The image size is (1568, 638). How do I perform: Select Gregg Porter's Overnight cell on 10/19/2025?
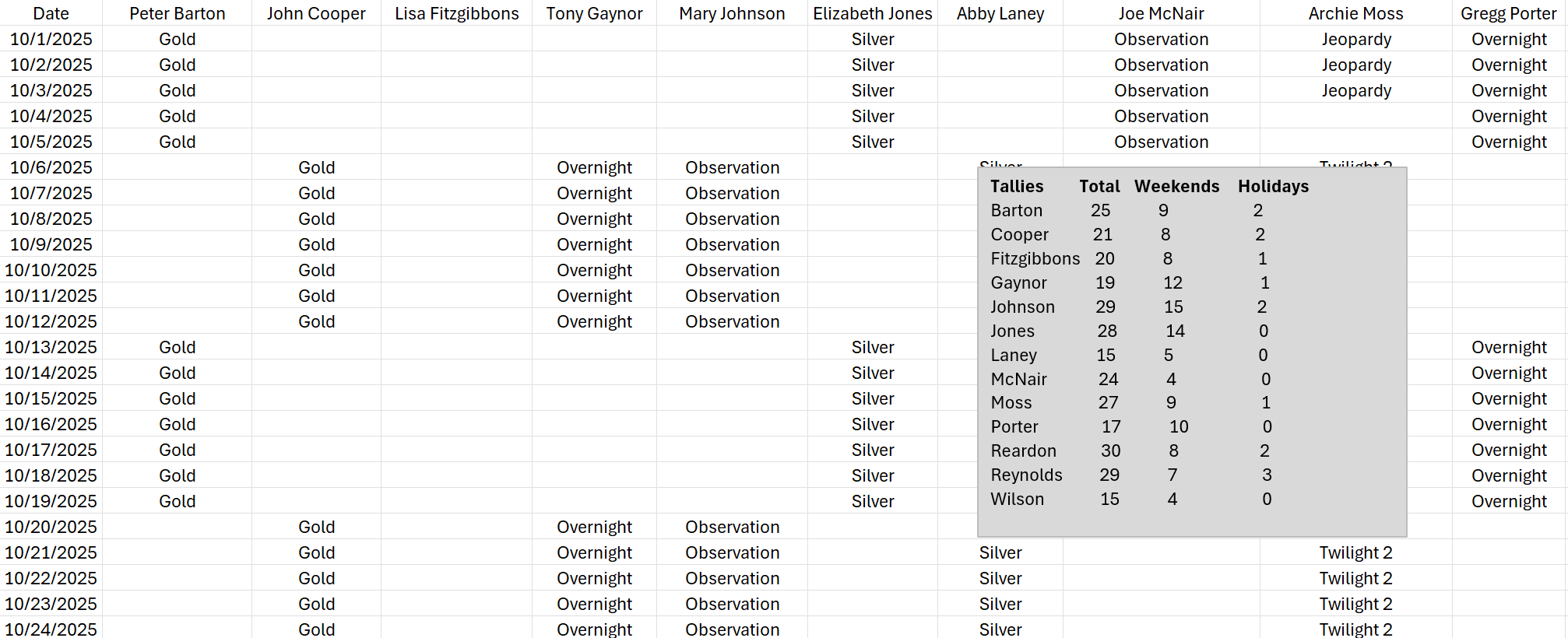coord(1508,501)
